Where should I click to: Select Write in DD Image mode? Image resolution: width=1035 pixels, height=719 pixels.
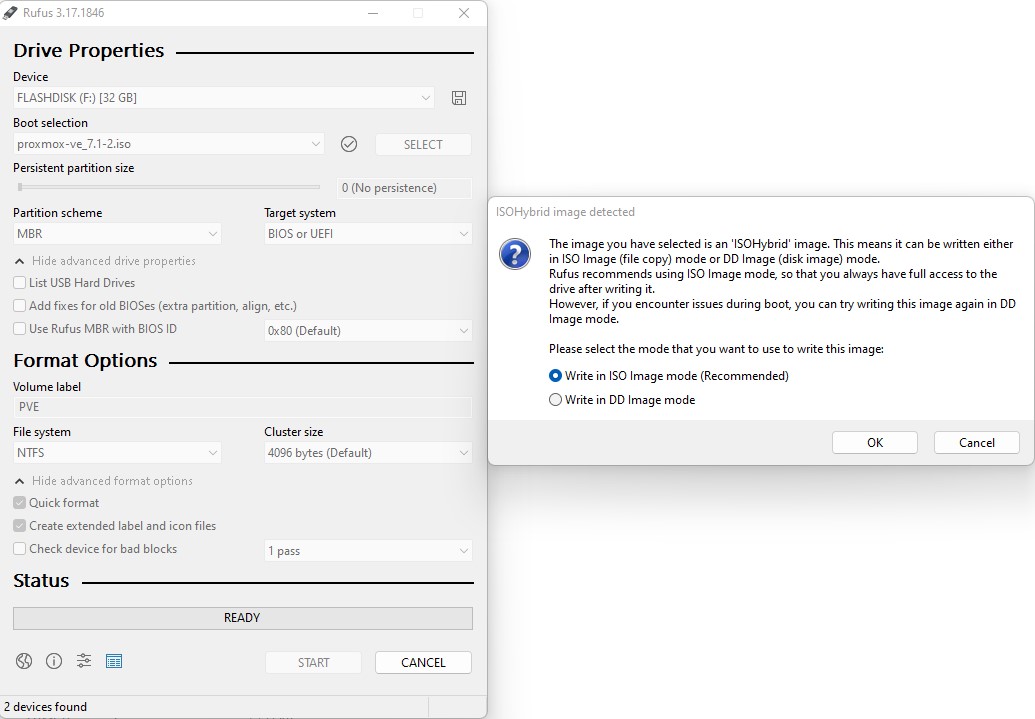555,399
